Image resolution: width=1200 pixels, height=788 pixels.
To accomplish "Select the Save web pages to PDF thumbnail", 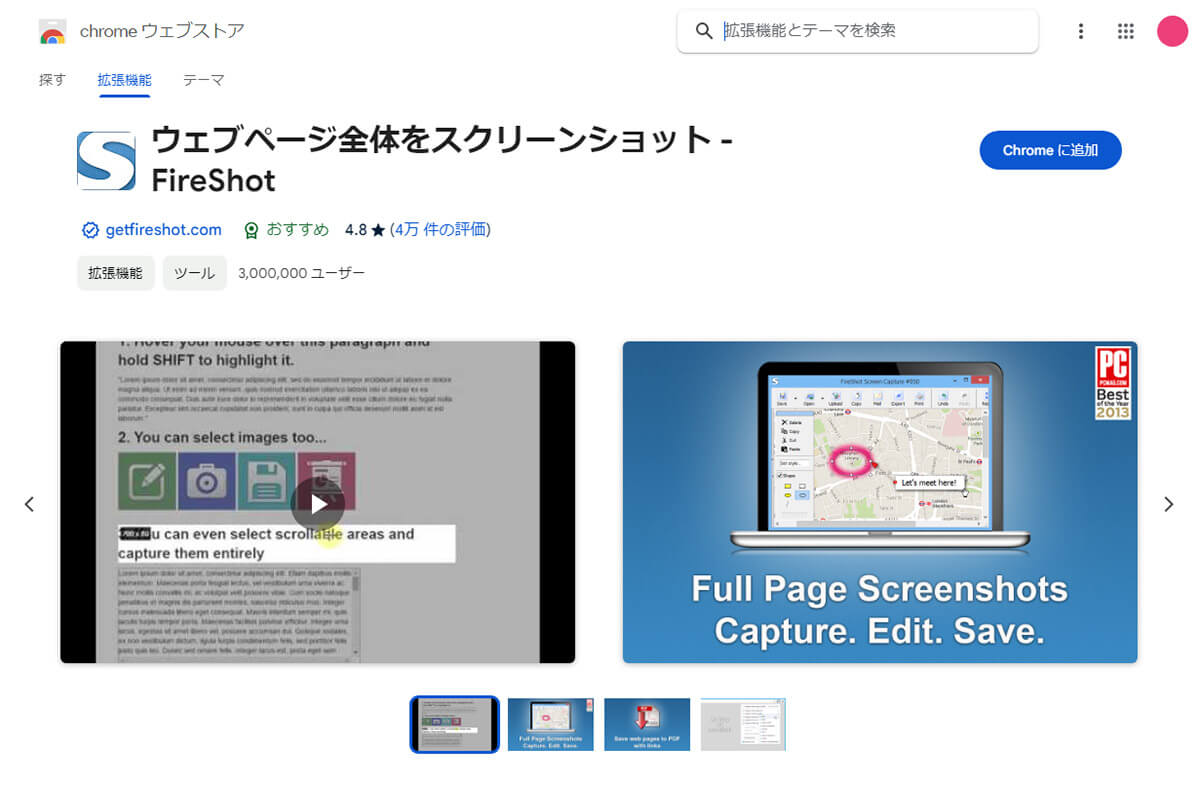I will click(x=647, y=724).
